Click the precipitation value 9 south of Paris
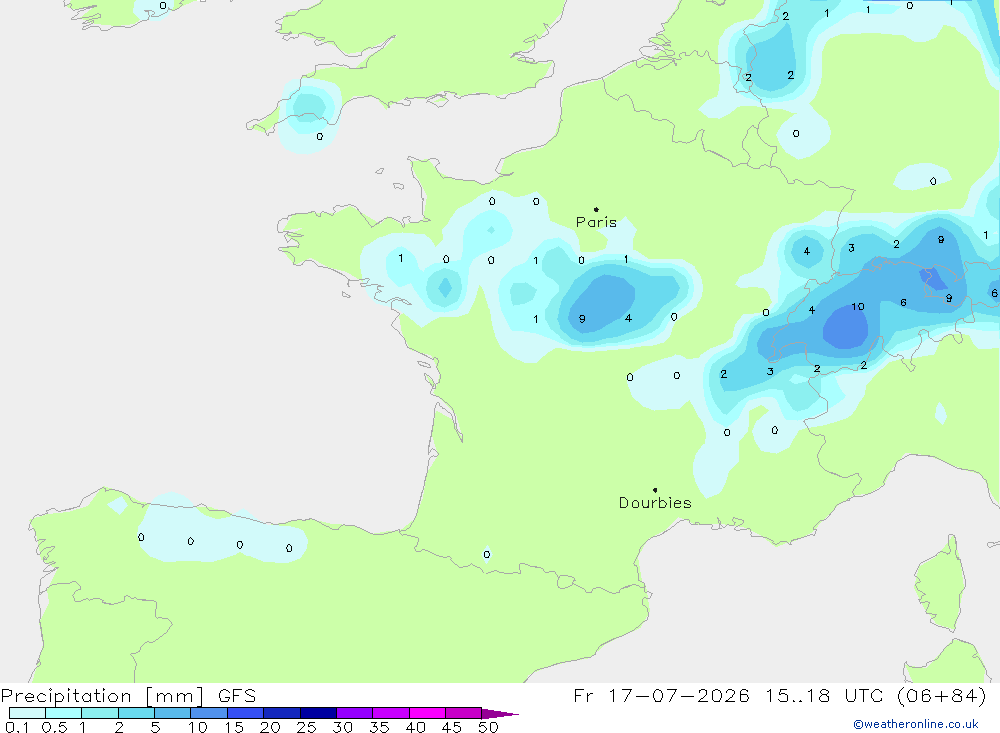This screenshot has width=1000, height=733. (582, 319)
